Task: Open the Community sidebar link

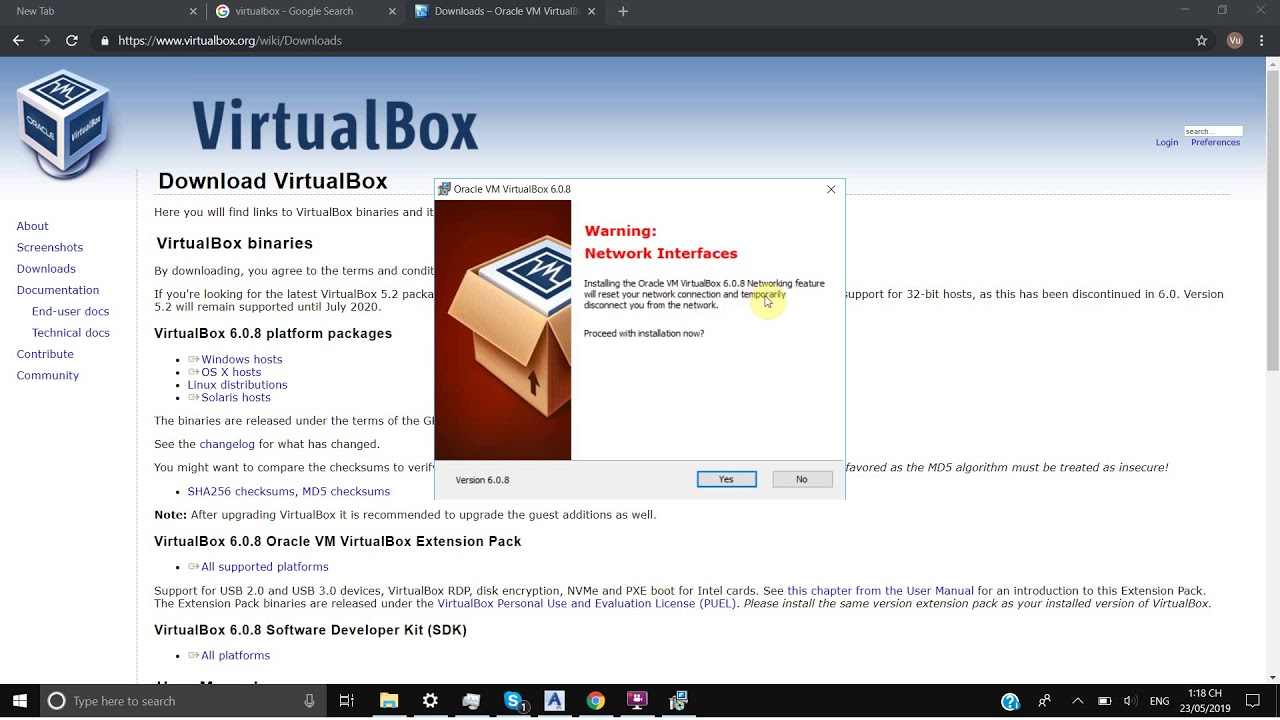Action: click(x=48, y=375)
